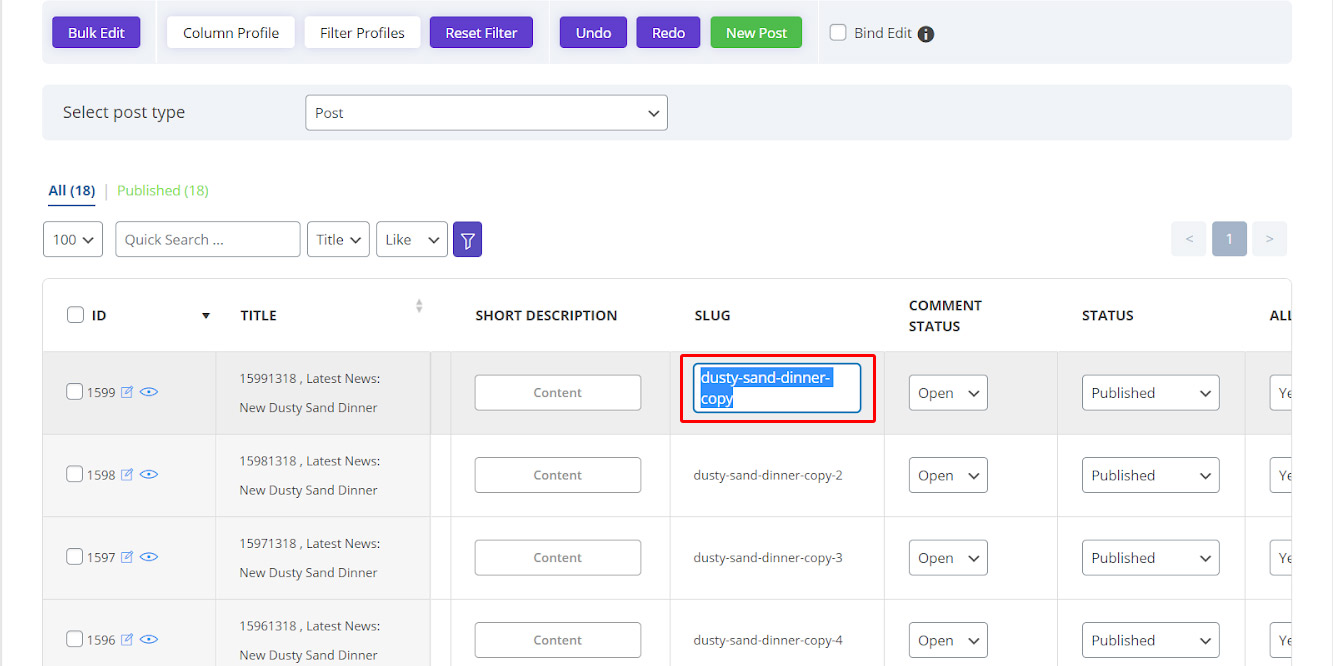The image size is (1333, 666).
Task: Select the checkbox for post 1598
Action: [74, 474]
